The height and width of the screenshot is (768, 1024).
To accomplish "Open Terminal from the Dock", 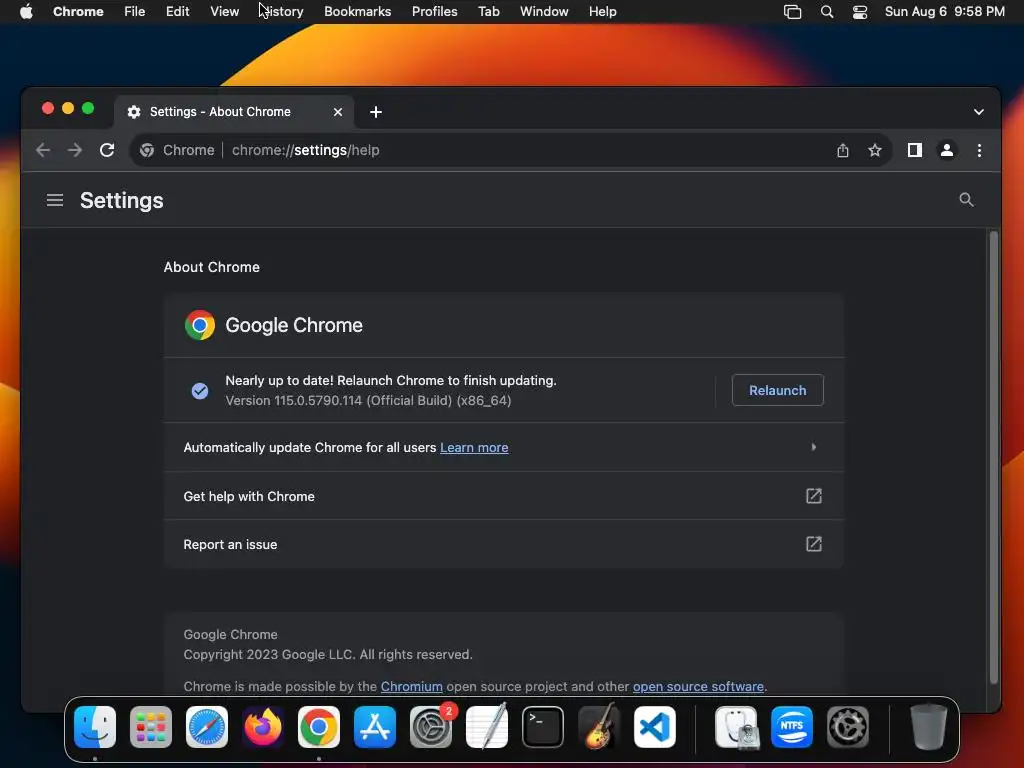I will [543, 727].
